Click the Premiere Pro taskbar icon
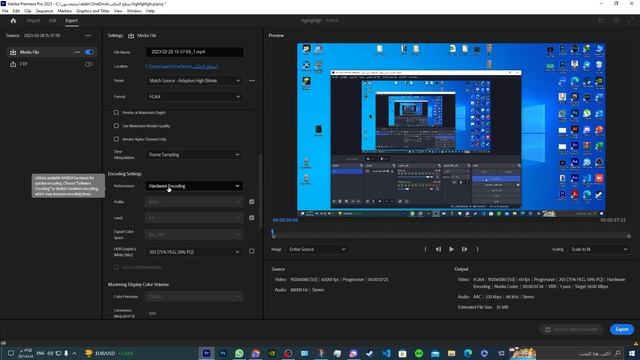This screenshot has width=640, height=360. click(x=207, y=353)
